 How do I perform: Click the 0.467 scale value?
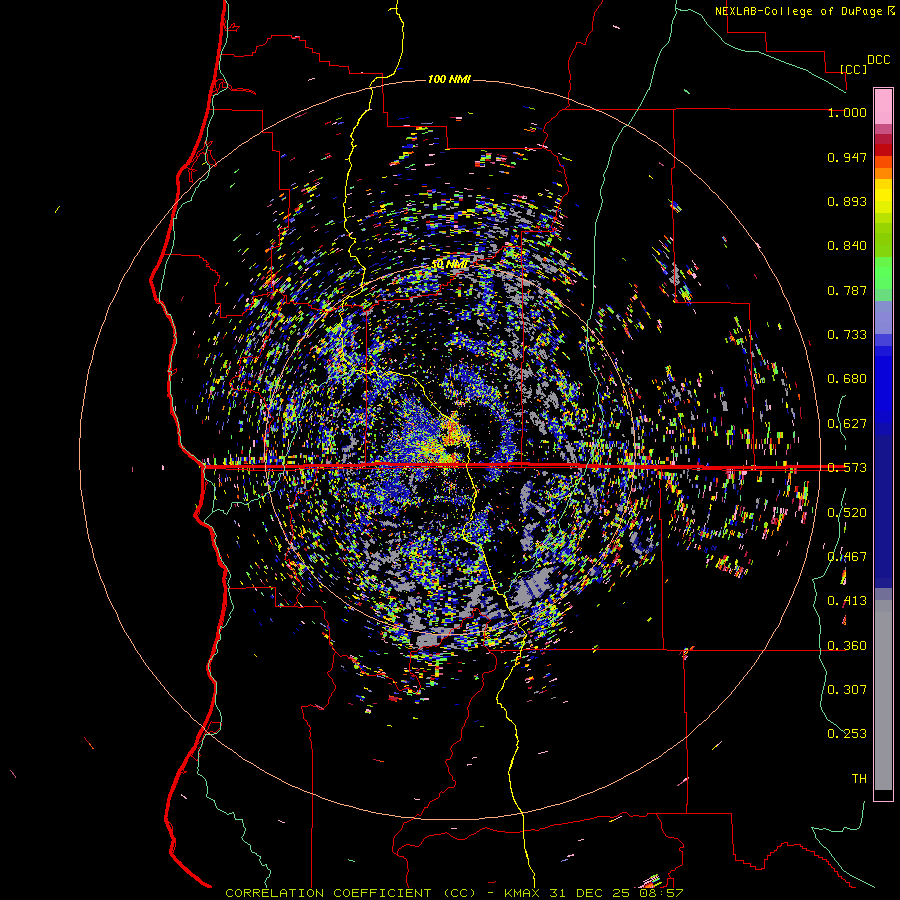point(847,557)
